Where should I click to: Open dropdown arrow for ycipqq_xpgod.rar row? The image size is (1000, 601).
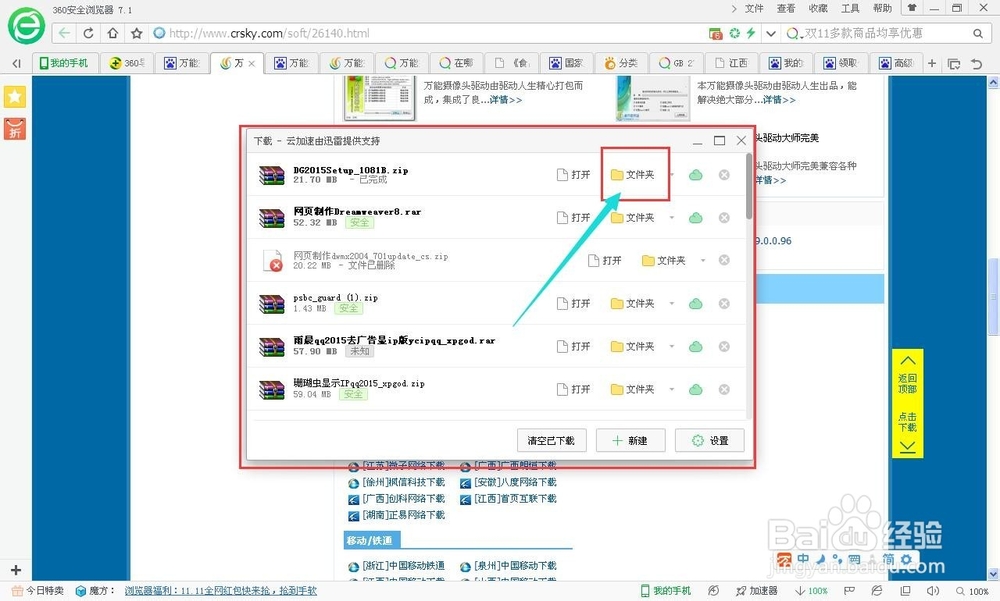672,346
